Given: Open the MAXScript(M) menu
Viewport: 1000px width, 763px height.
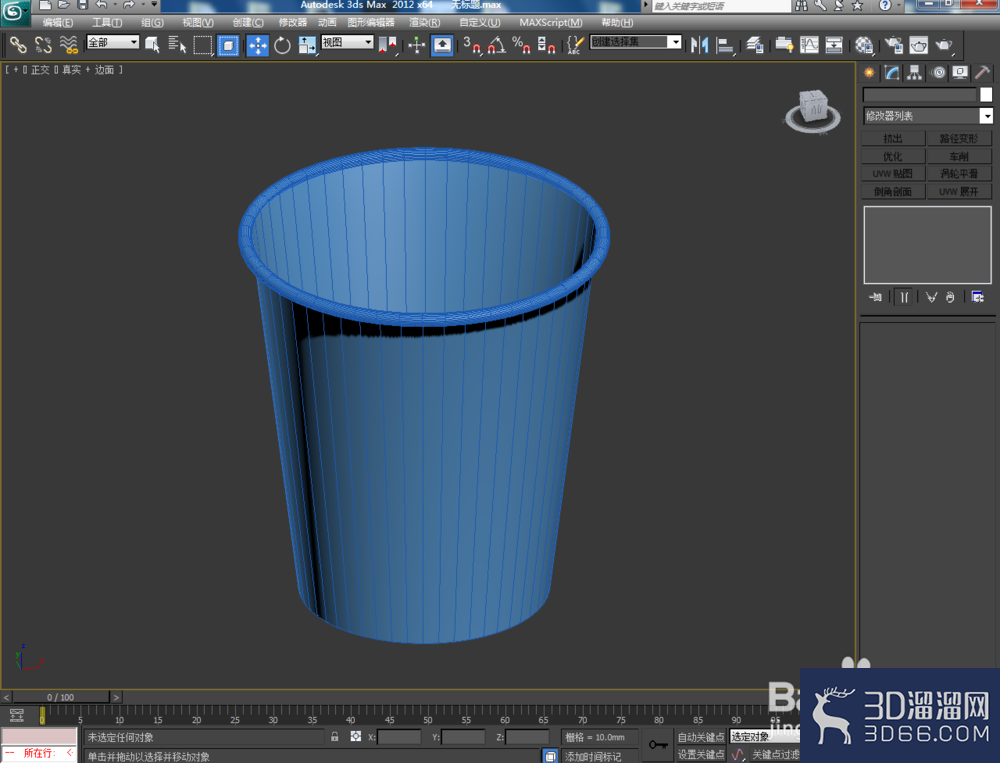Looking at the screenshot, I should [550, 22].
